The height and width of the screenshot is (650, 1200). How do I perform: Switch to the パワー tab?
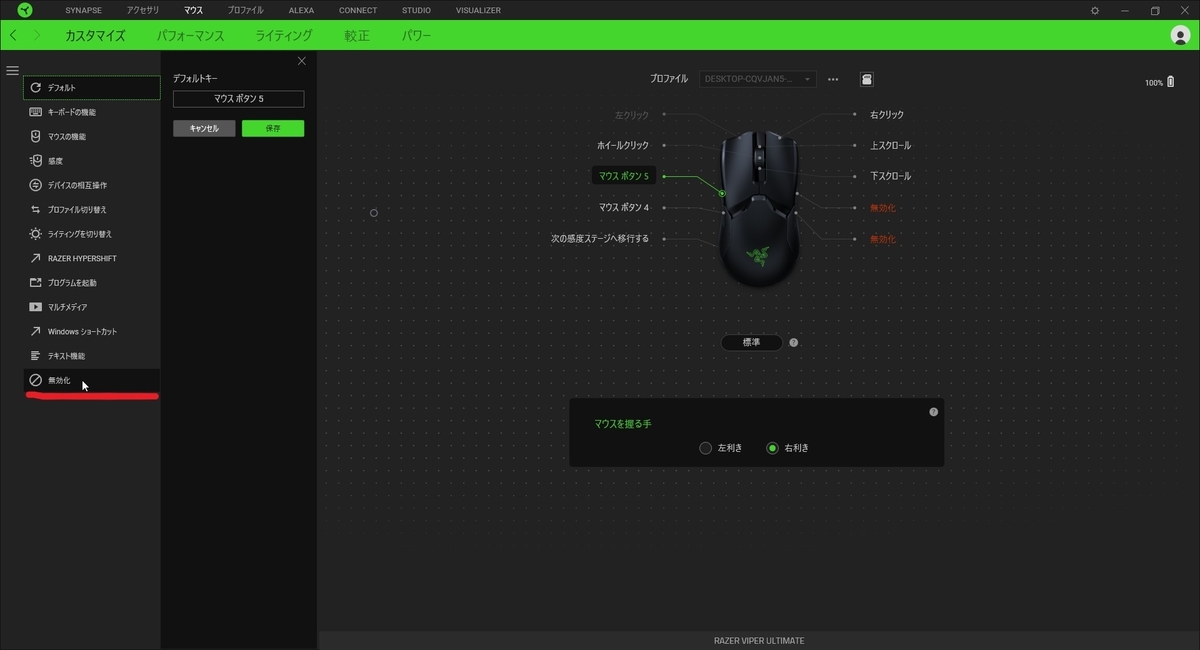click(417, 35)
